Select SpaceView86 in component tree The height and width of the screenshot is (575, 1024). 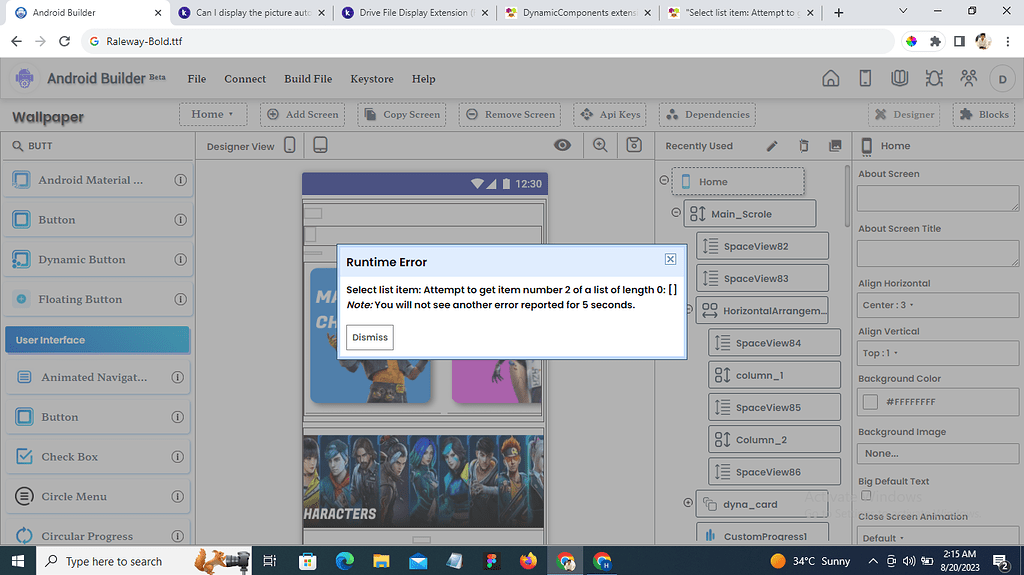click(774, 472)
